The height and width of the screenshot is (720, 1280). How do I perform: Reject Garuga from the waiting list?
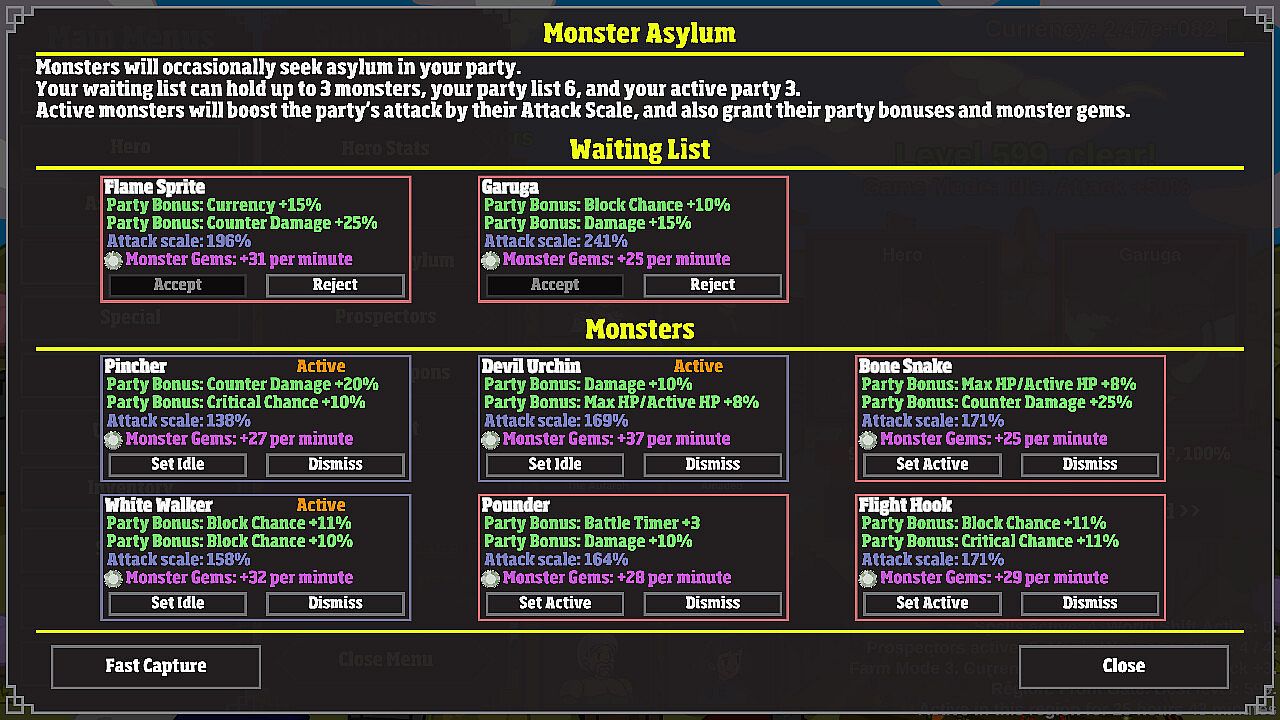pyautogui.click(x=712, y=286)
